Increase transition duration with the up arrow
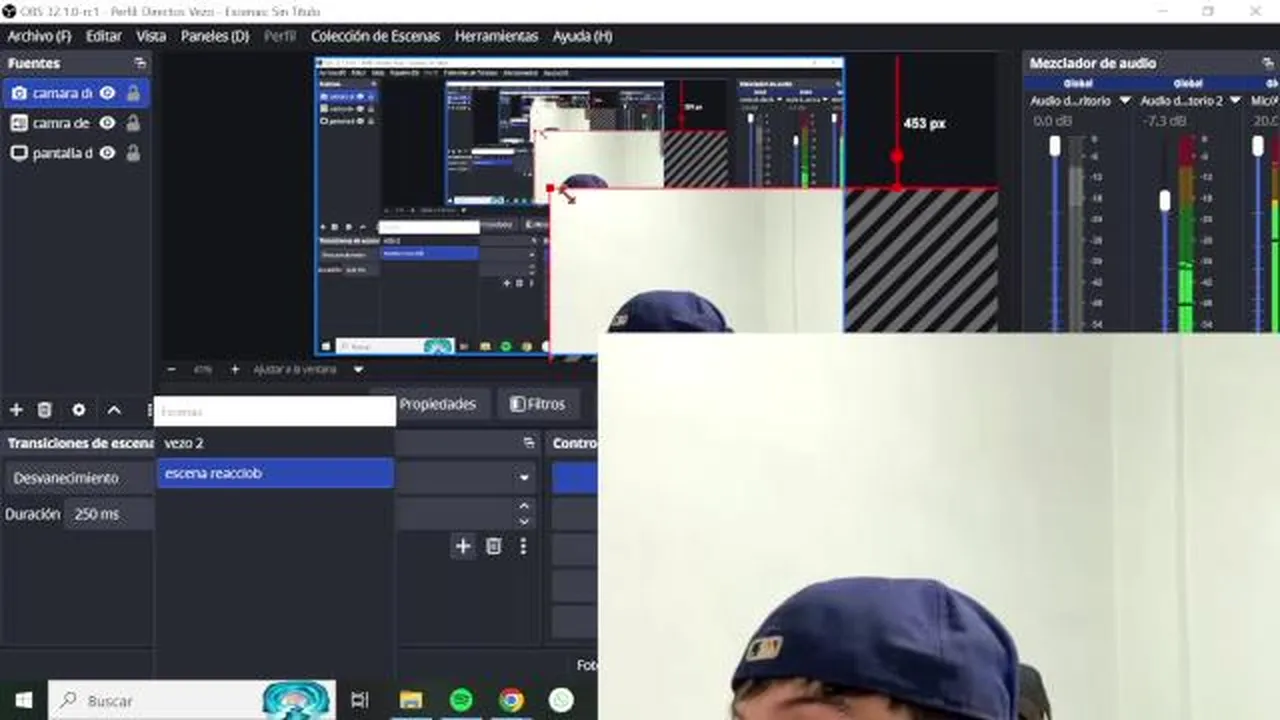This screenshot has width=1280, height=720. point(524,507)
